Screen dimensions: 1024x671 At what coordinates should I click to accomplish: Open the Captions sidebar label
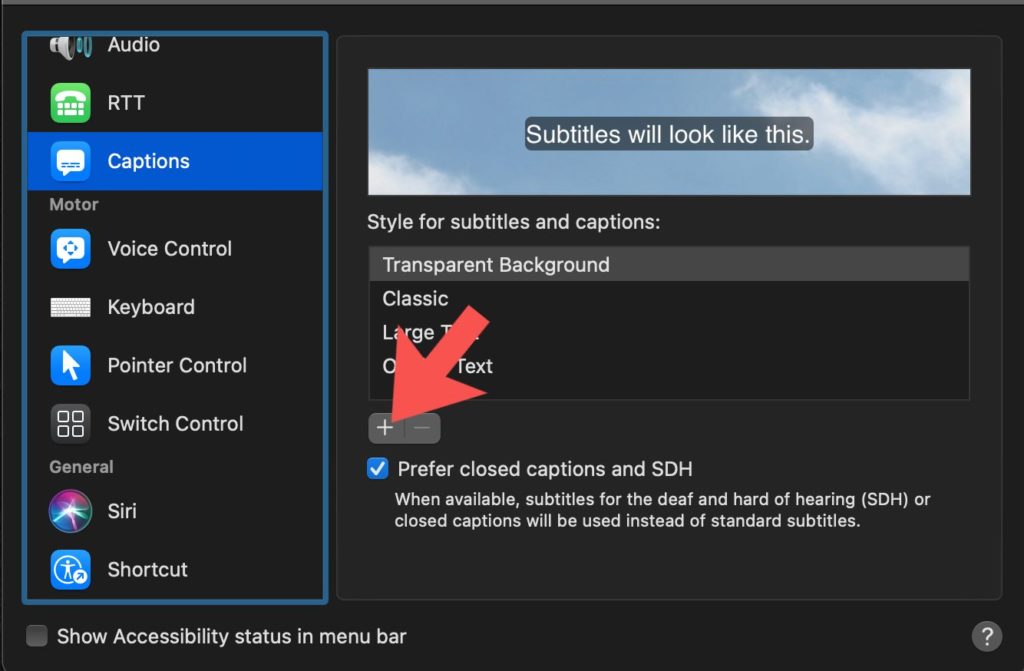(x=149, y=161)
